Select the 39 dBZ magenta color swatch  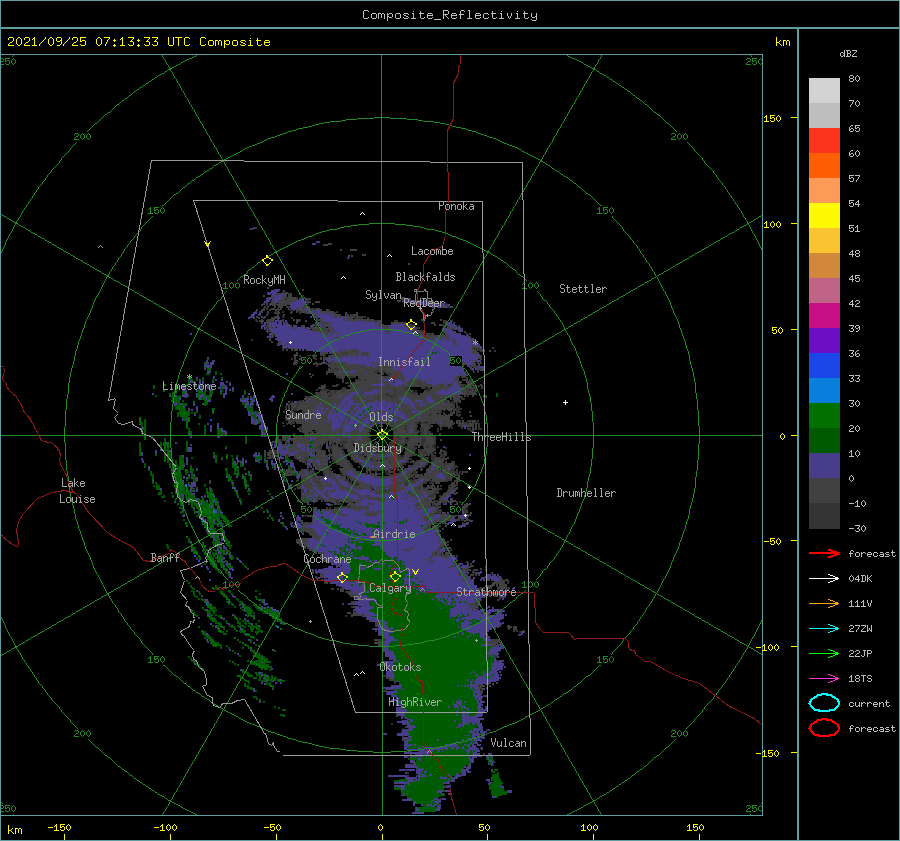click(x=824, y=316)
